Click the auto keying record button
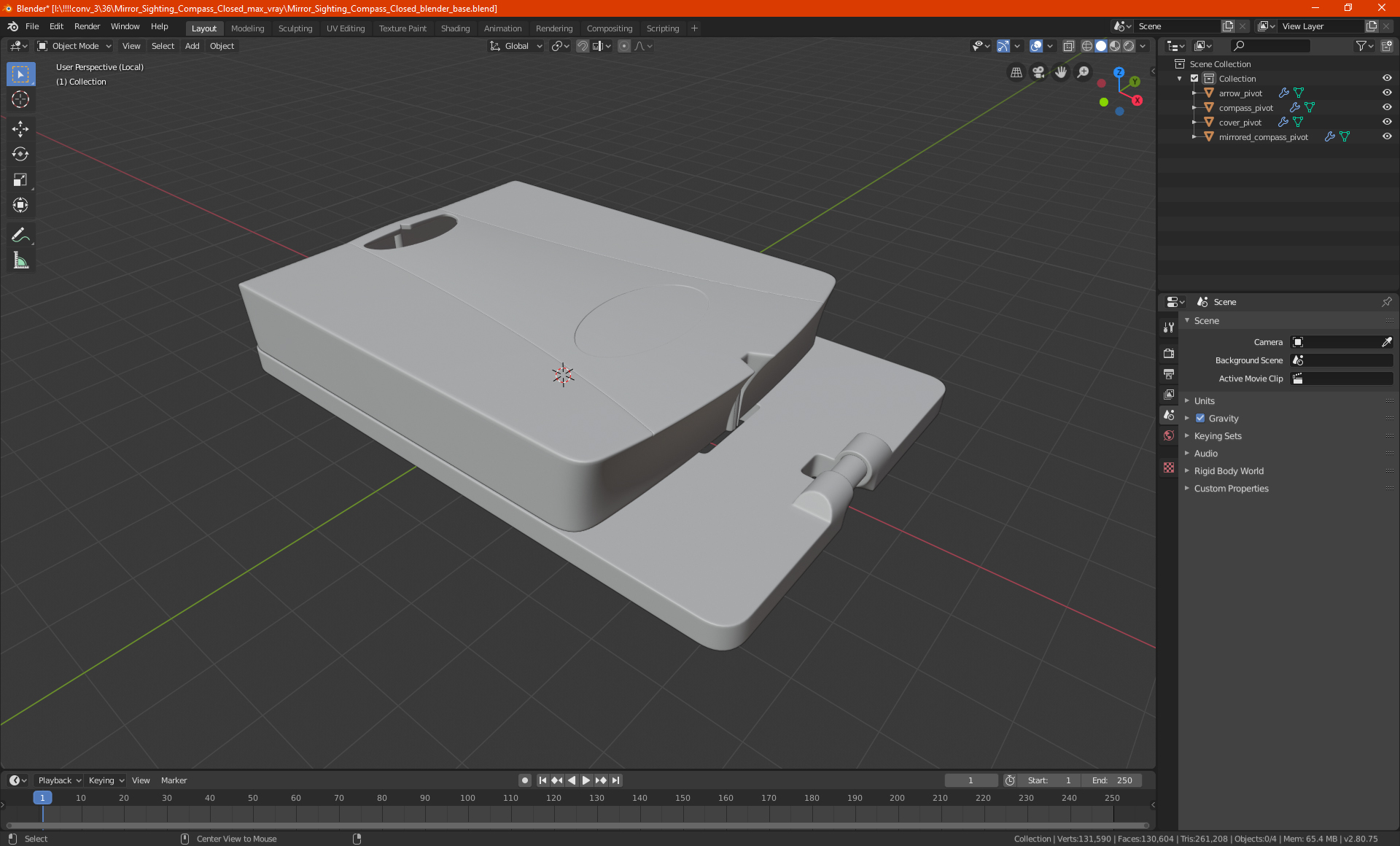1400x846 pixels. [524, 780]
